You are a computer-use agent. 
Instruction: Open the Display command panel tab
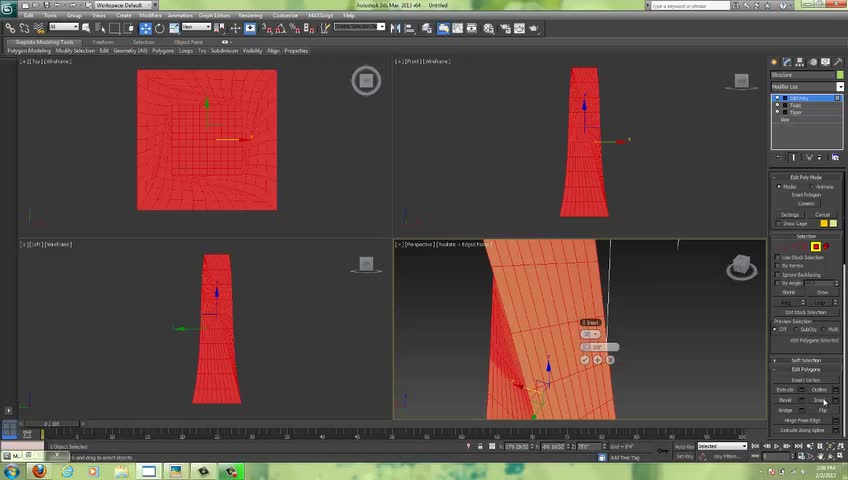coord(825,62)
